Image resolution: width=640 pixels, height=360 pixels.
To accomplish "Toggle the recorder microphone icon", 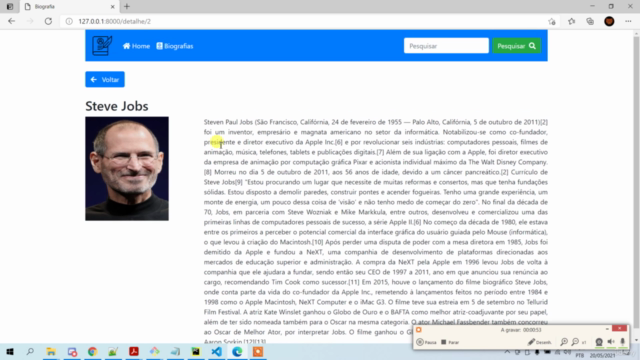I will point(622,342).
